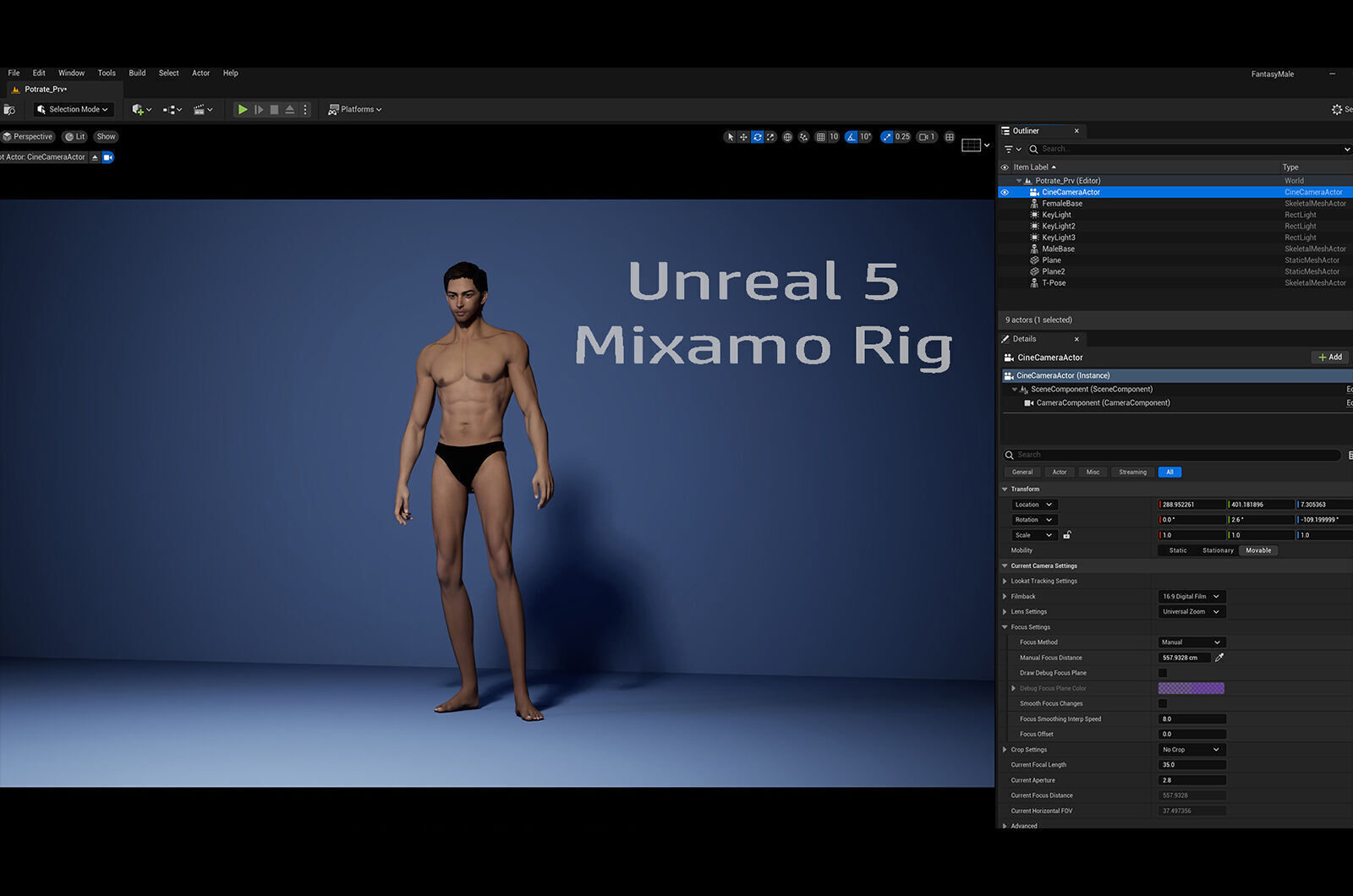
Task: Set Mobility to Stationary
Action: (1218, 550)
